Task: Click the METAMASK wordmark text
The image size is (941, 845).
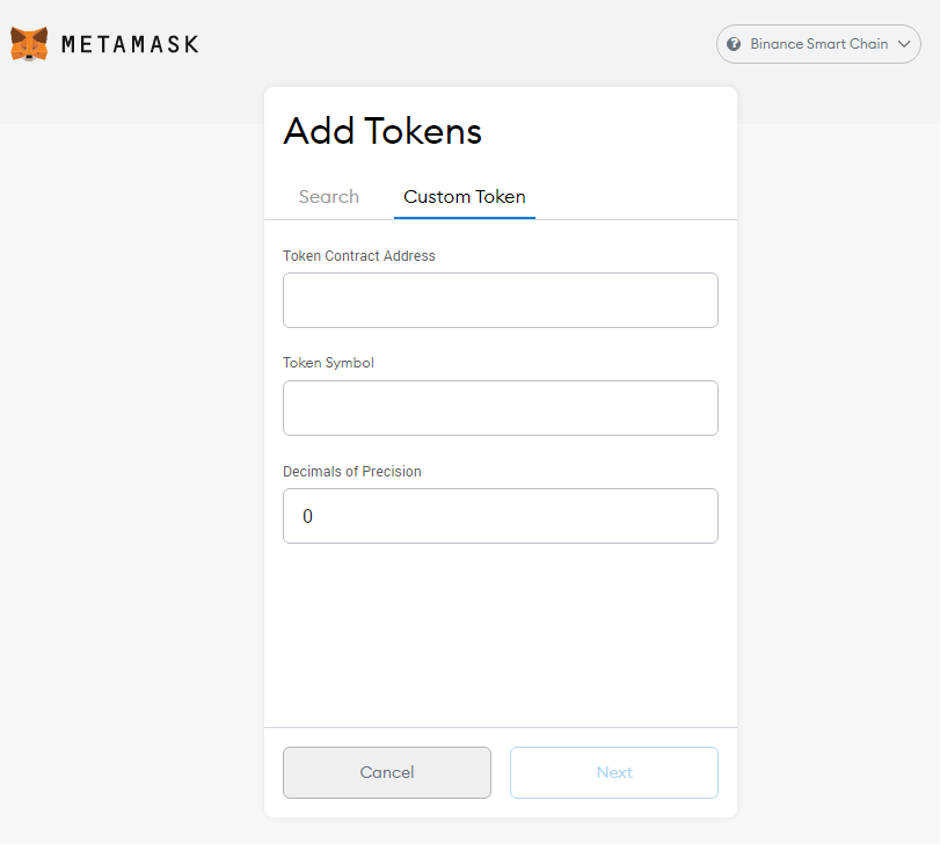Action: 130,44
